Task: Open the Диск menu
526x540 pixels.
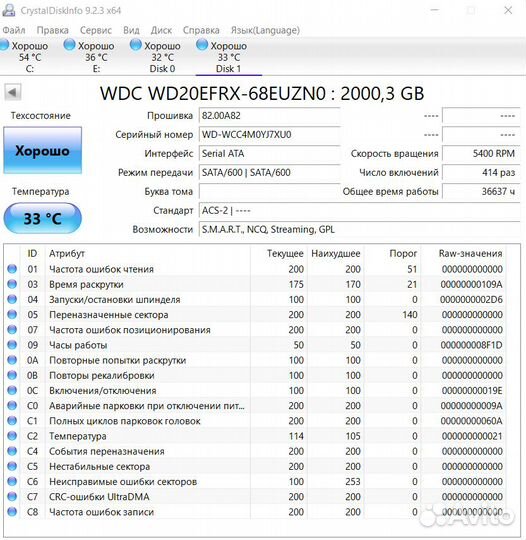Action: 161,30
